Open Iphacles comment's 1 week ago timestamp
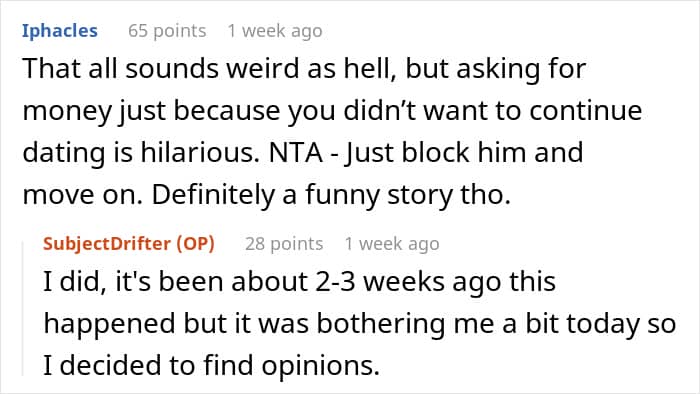Image resolution: width=700 pixels, height=394 pixels. (275, 31)
